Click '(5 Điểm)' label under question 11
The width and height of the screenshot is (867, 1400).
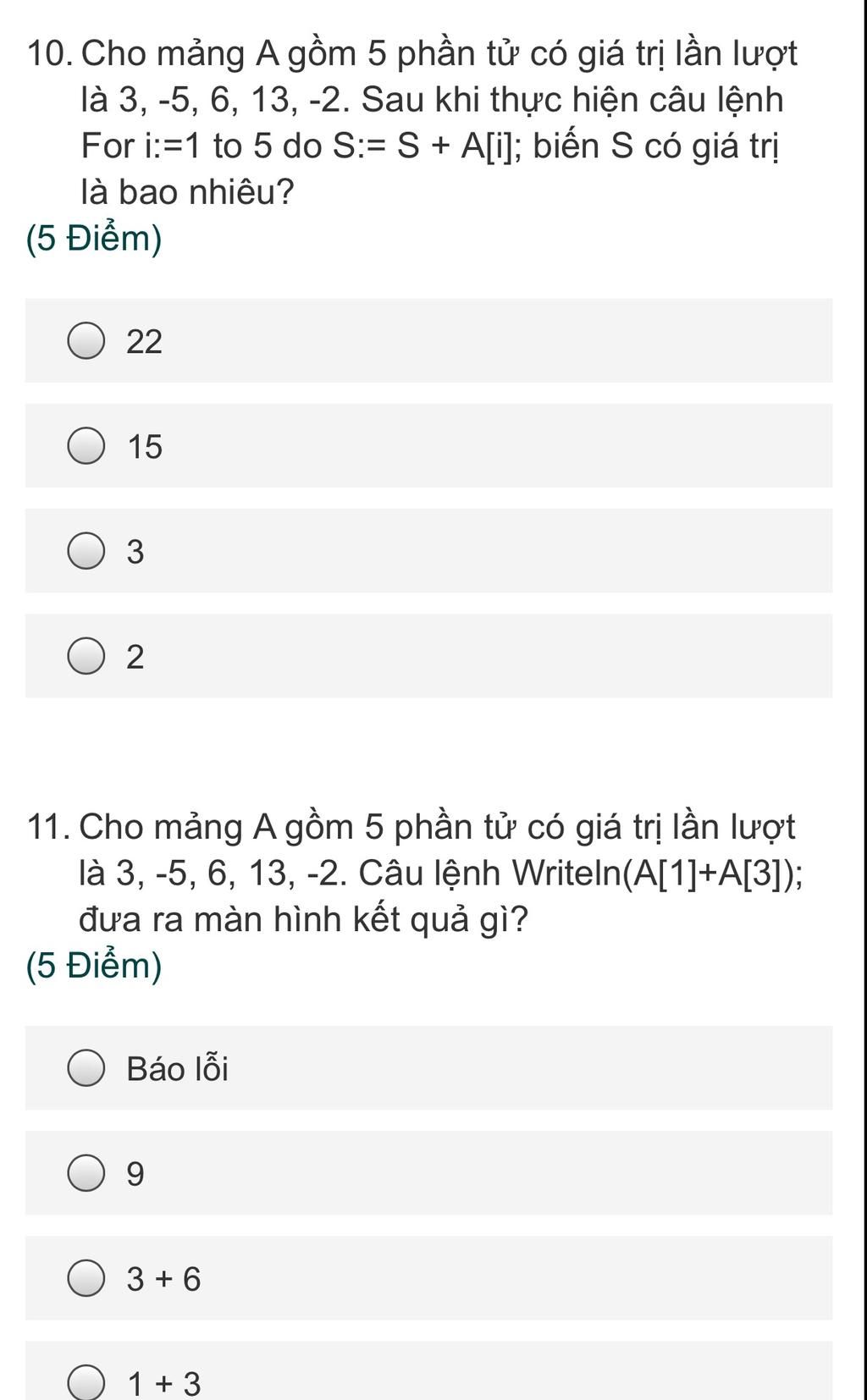[94, 966]
